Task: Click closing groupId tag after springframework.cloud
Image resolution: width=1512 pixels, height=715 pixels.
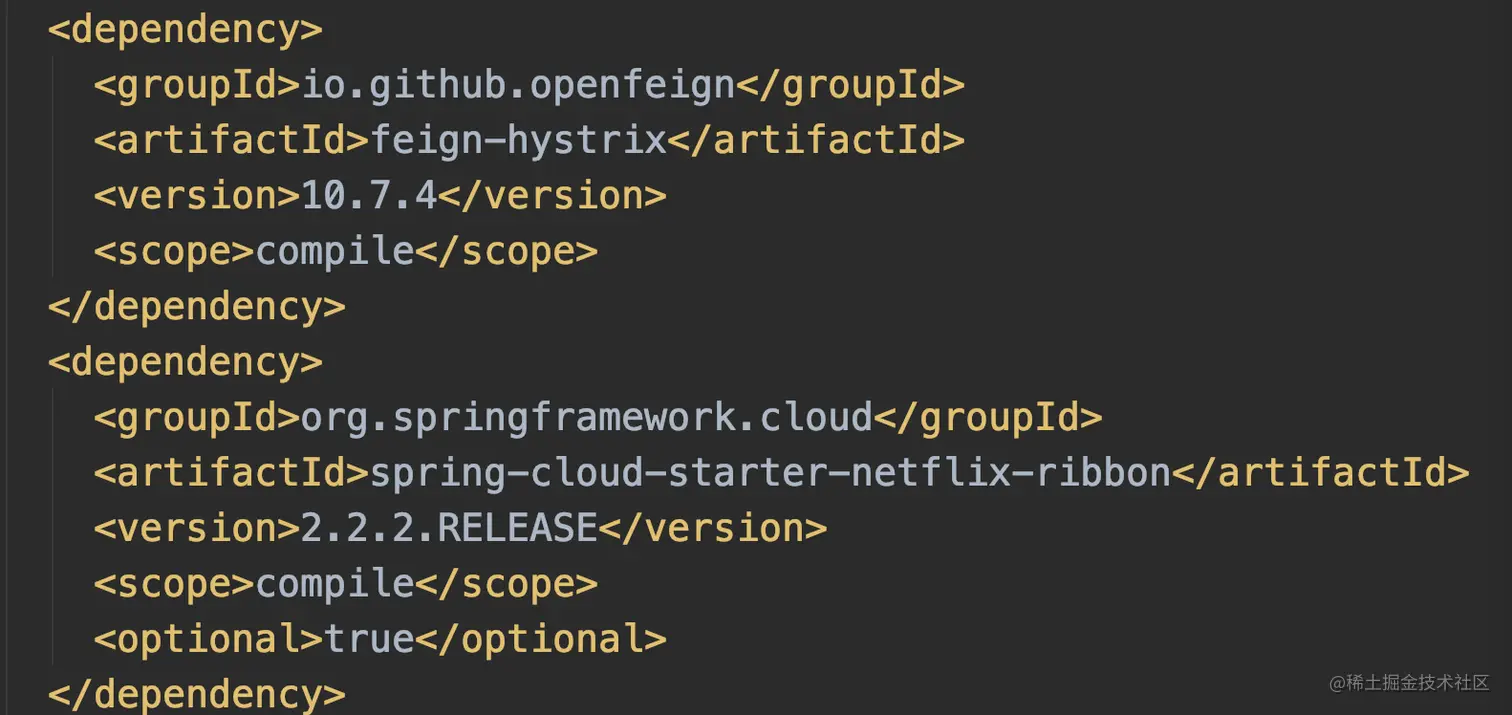Action: 988,418
